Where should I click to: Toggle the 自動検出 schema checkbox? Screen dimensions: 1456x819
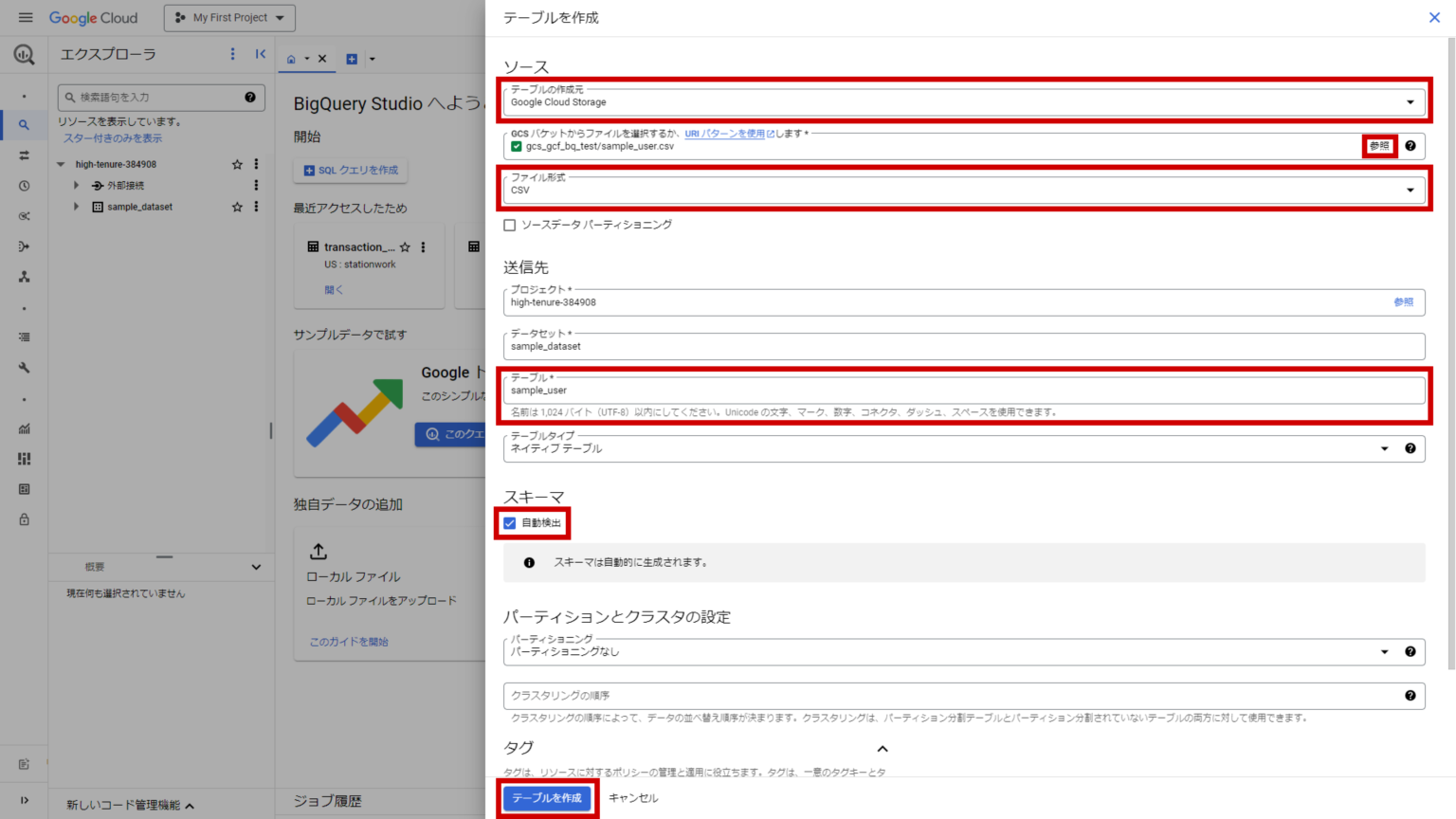click(511, 521)
